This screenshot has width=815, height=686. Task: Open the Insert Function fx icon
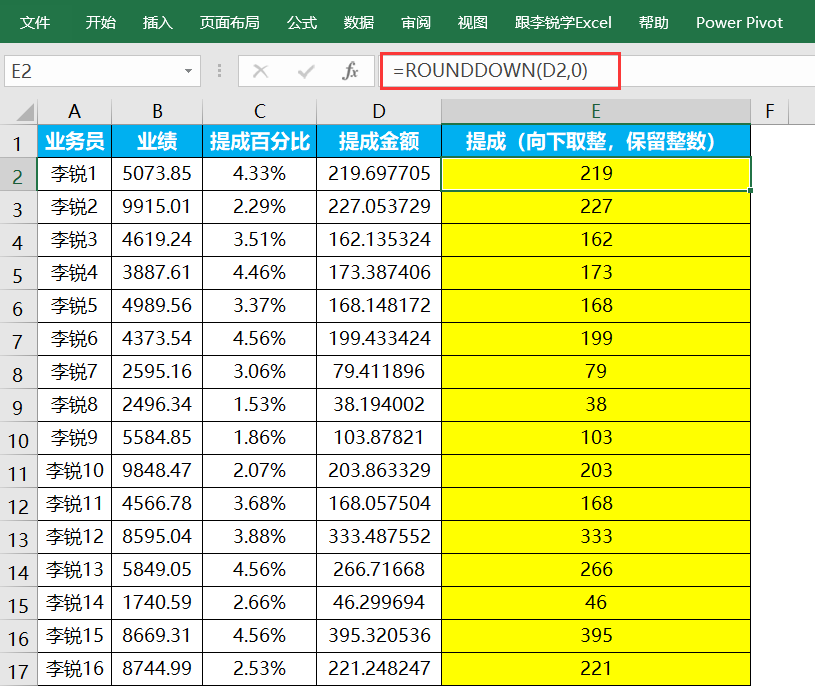(350, 71)
